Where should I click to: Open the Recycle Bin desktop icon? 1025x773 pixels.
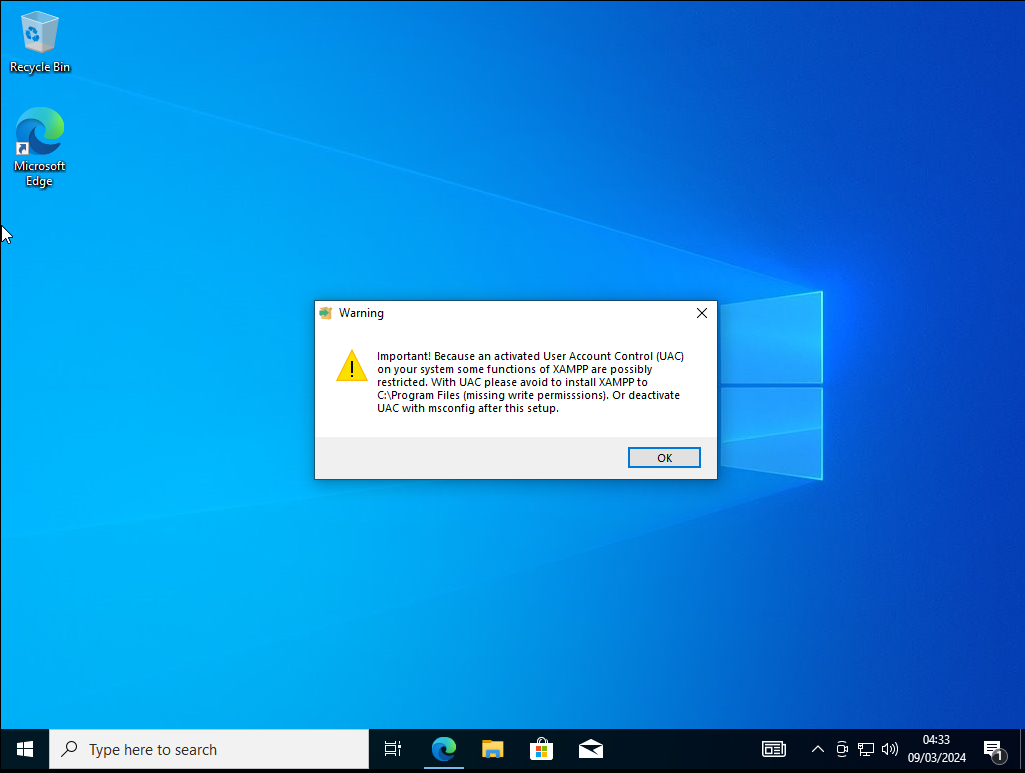pyautogui.click(x=40, y=42)
